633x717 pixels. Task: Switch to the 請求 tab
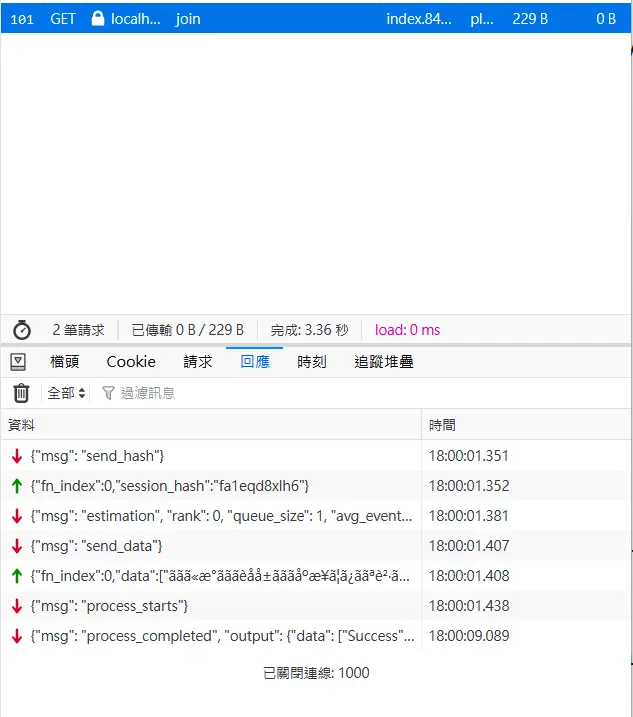pyautogui.click(x=198, y=361)
